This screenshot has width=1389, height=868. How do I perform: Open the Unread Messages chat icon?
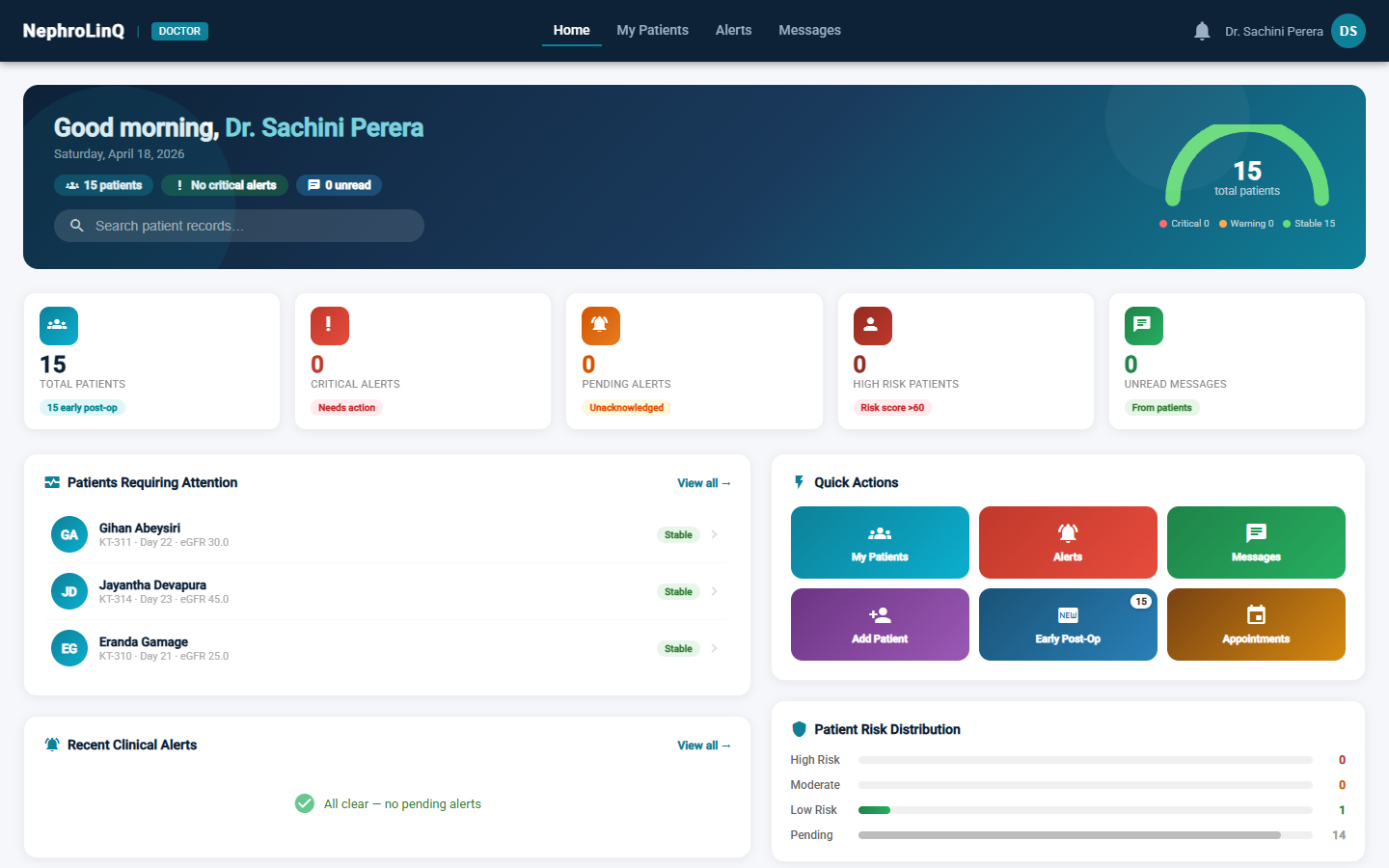tap(1143, 325)
